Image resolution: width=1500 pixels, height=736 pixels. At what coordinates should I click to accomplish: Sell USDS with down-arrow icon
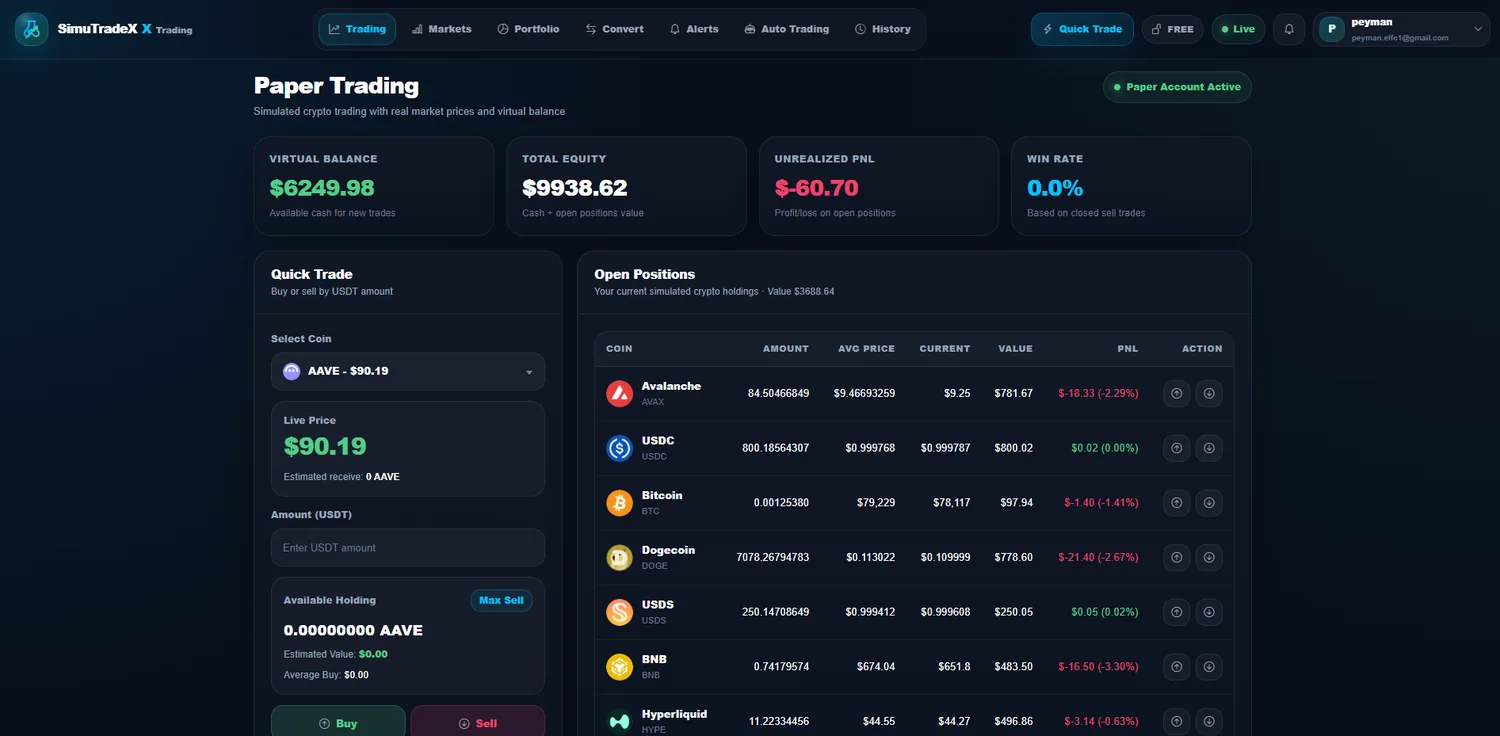point(1209,612)
